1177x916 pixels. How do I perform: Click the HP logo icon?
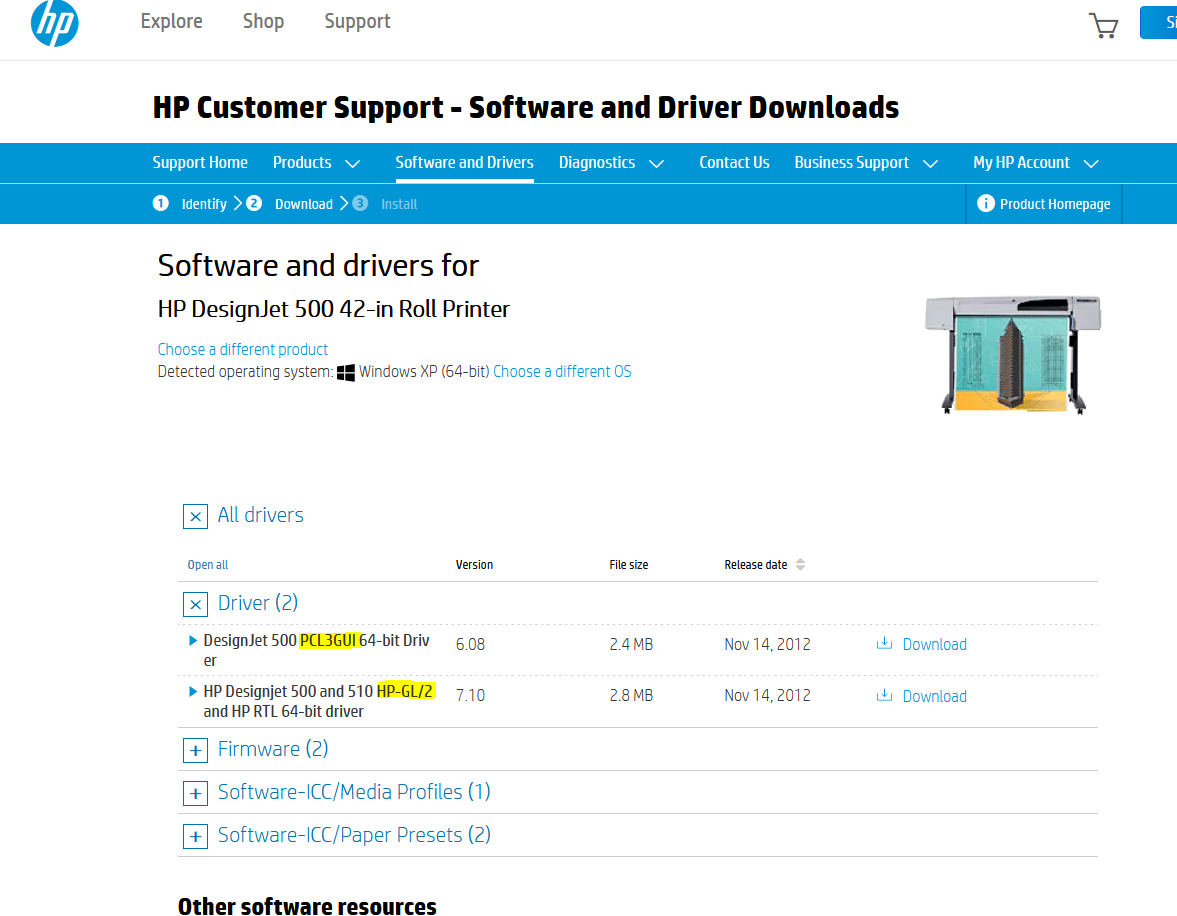(55, 24)
